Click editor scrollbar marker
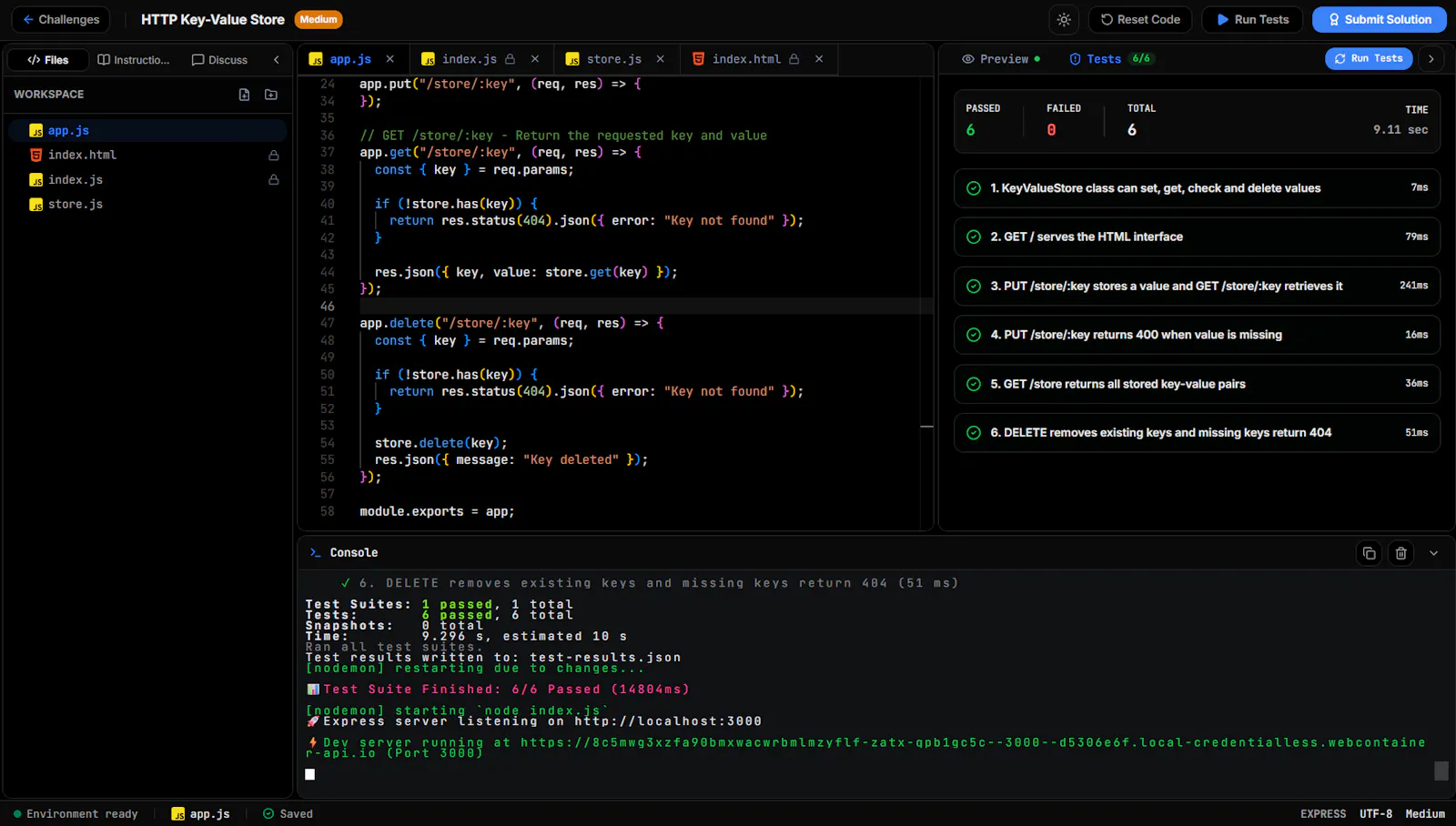This screenshot has width=1456, height=826. tap(926, 427)
